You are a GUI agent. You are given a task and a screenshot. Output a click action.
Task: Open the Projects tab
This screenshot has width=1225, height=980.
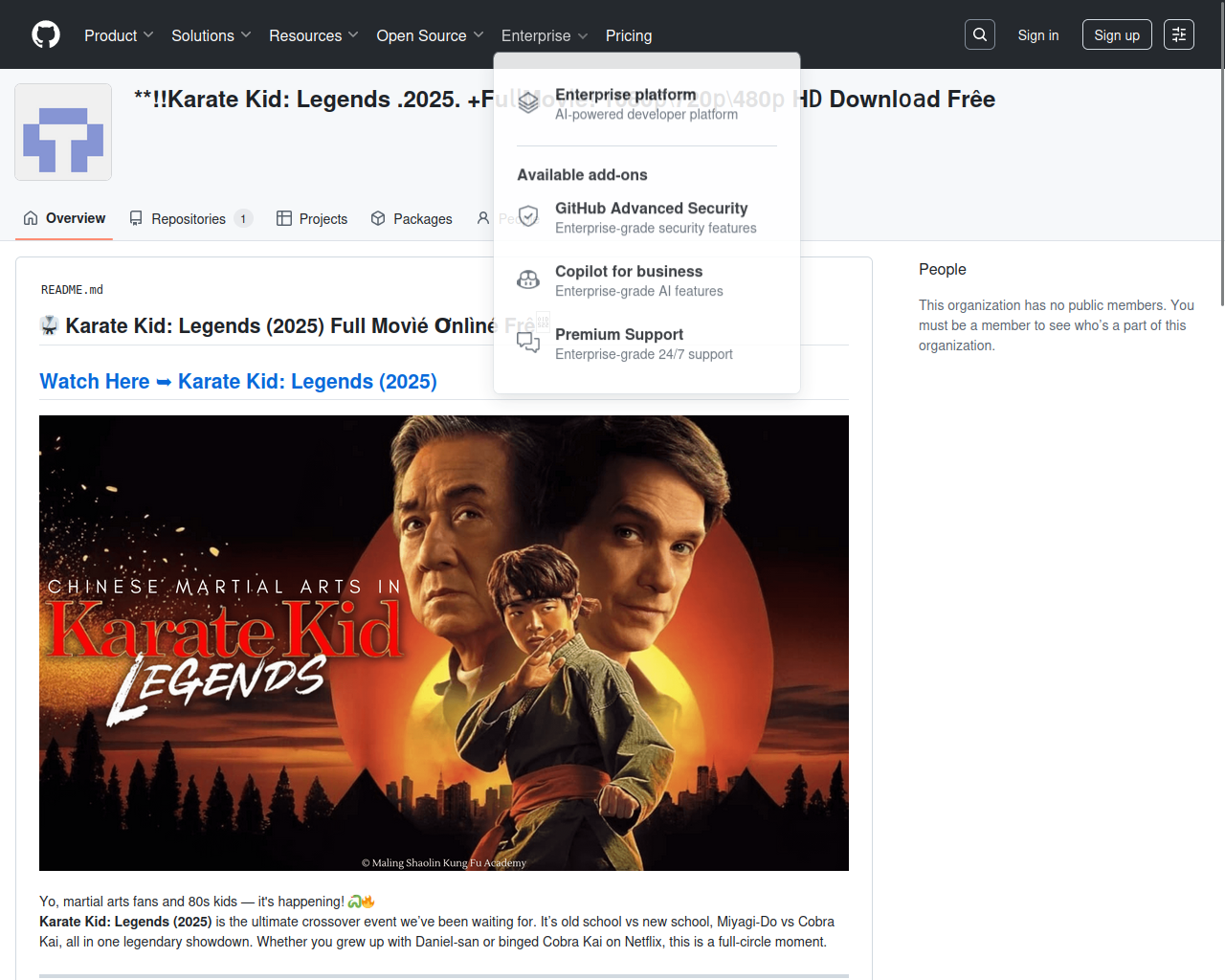(312, 219)
